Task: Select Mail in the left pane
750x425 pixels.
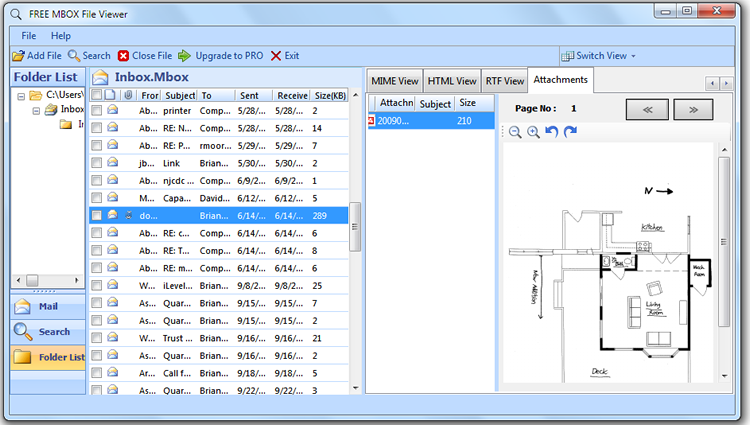Action: 48,306
